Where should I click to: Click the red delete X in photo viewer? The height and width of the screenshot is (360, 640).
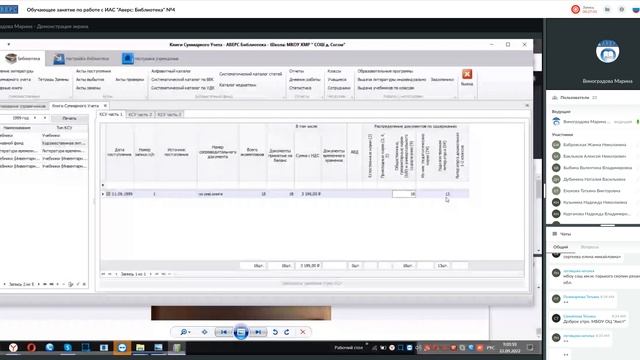(303, 332)
